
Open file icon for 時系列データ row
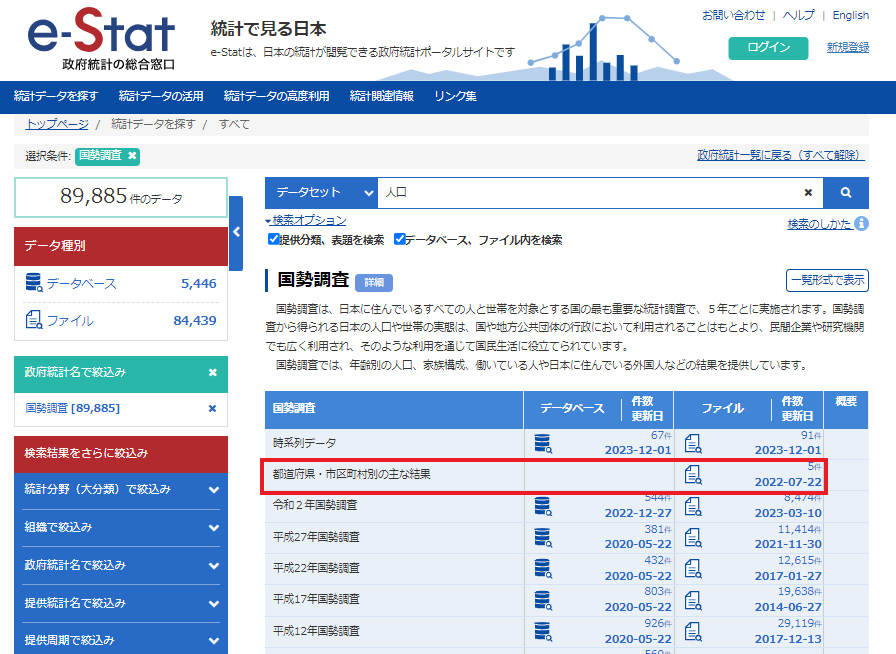pos(693,444)
